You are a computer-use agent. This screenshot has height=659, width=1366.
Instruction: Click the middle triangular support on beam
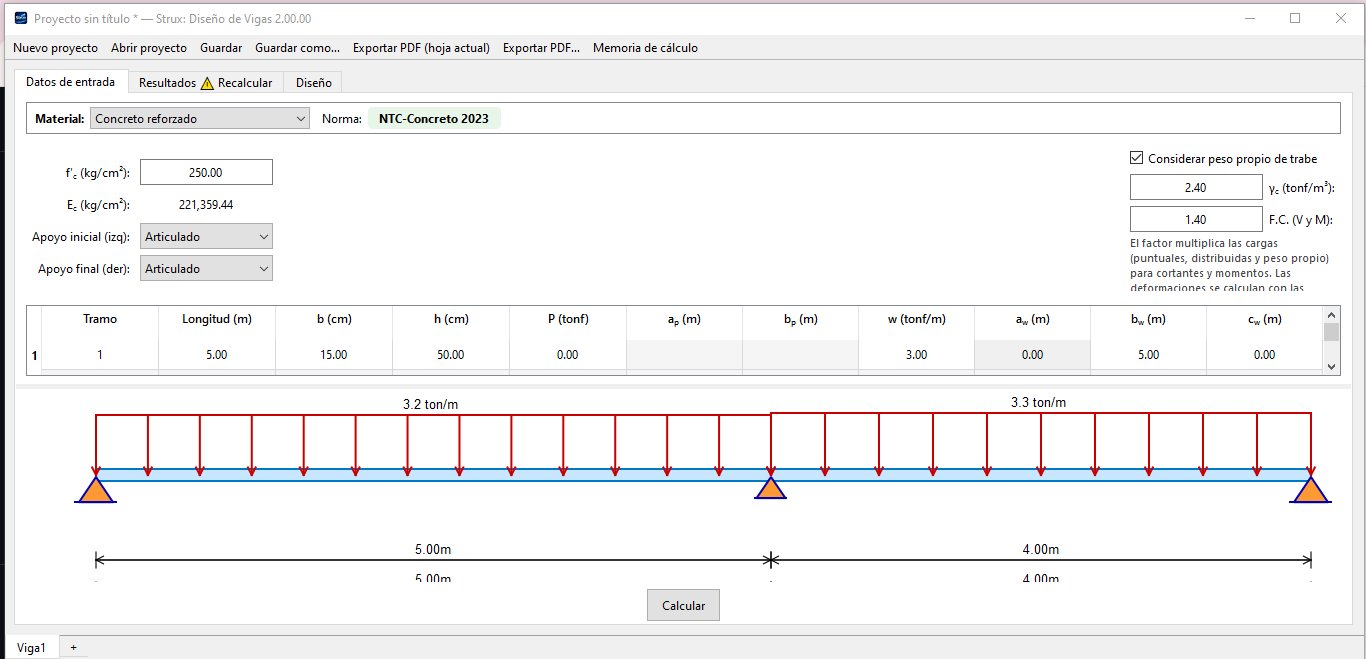(x=770, y=488)
